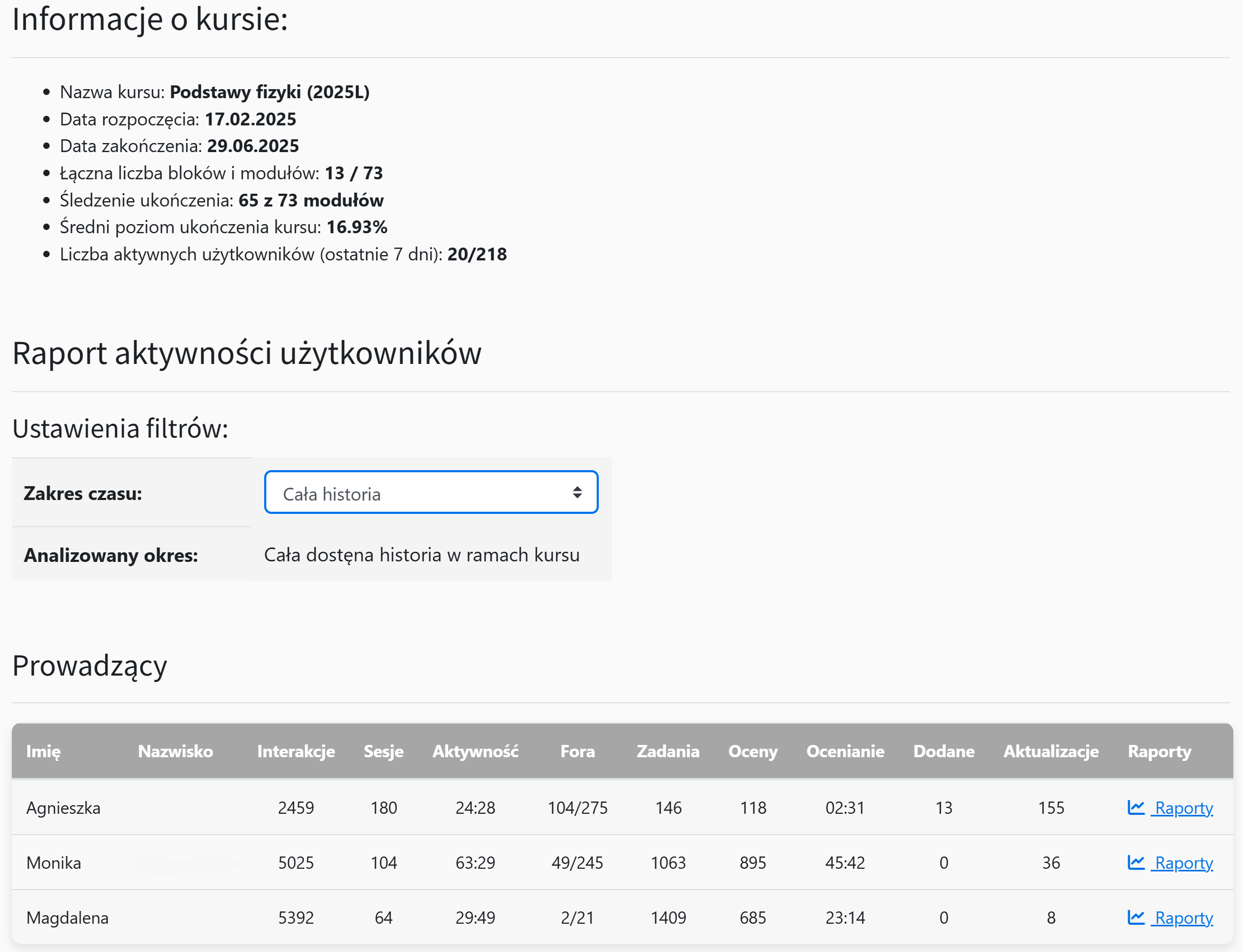The image size is (1243, 952).
Task: Sort by the Dodane column header
Action: click(944, 751)
